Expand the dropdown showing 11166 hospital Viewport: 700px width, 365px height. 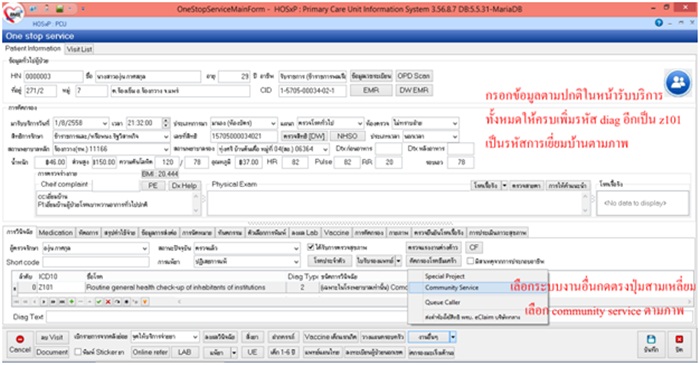166,149
